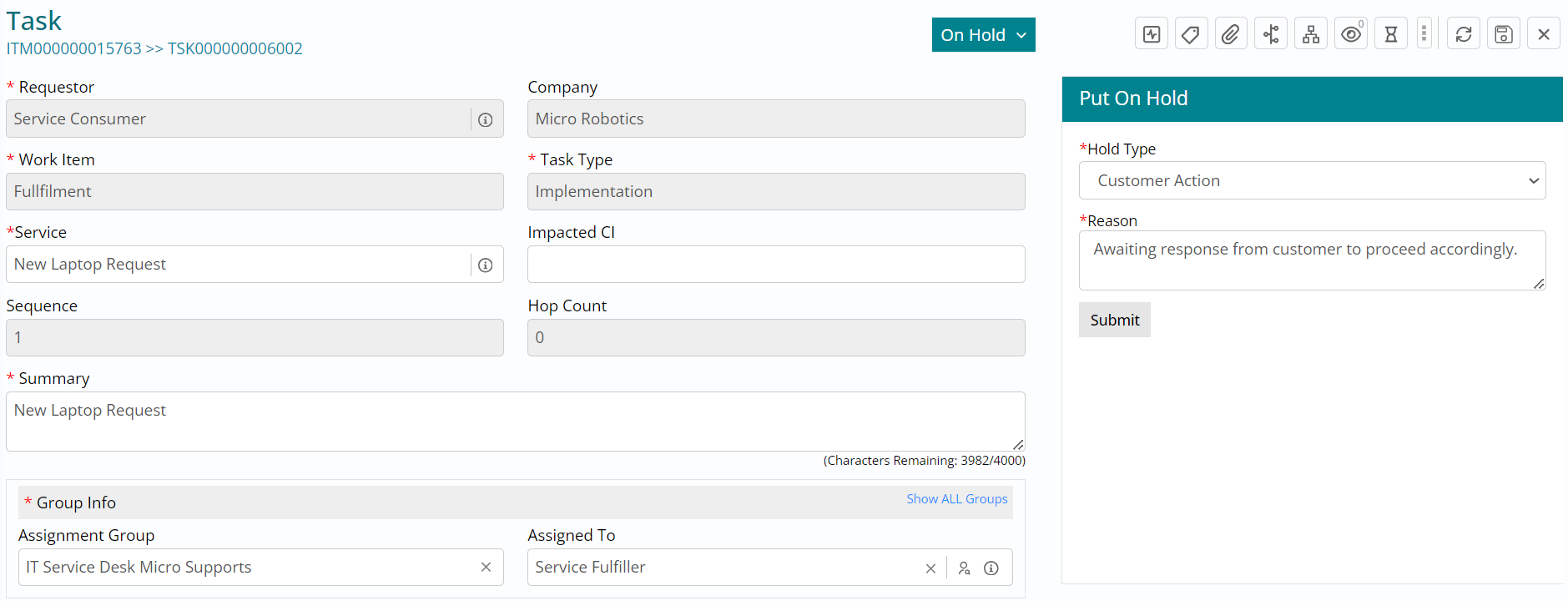
Task: Click the Show ALL Groups link
Action: pos(956,499)
